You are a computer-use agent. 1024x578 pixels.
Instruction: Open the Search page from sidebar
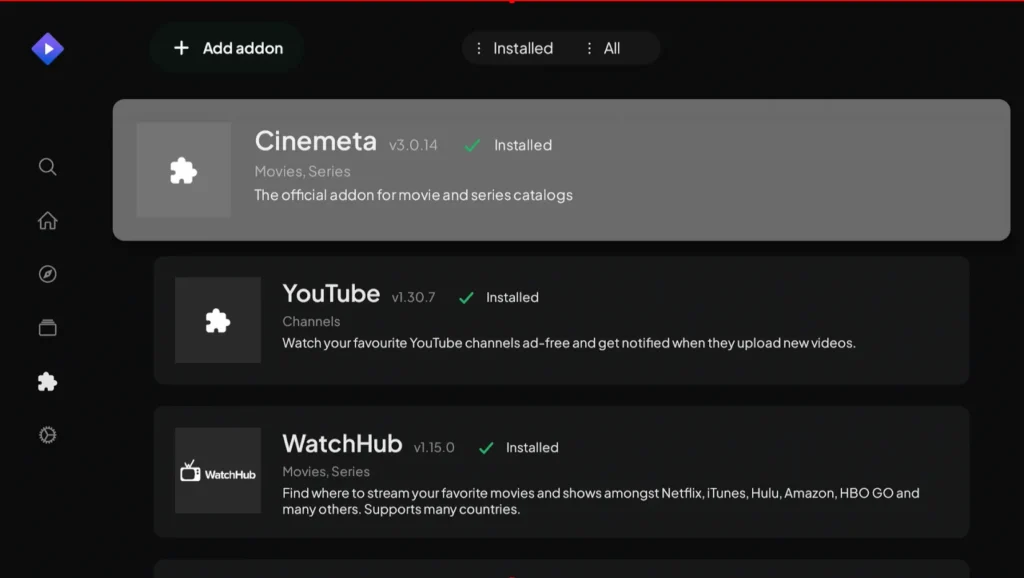47,167
